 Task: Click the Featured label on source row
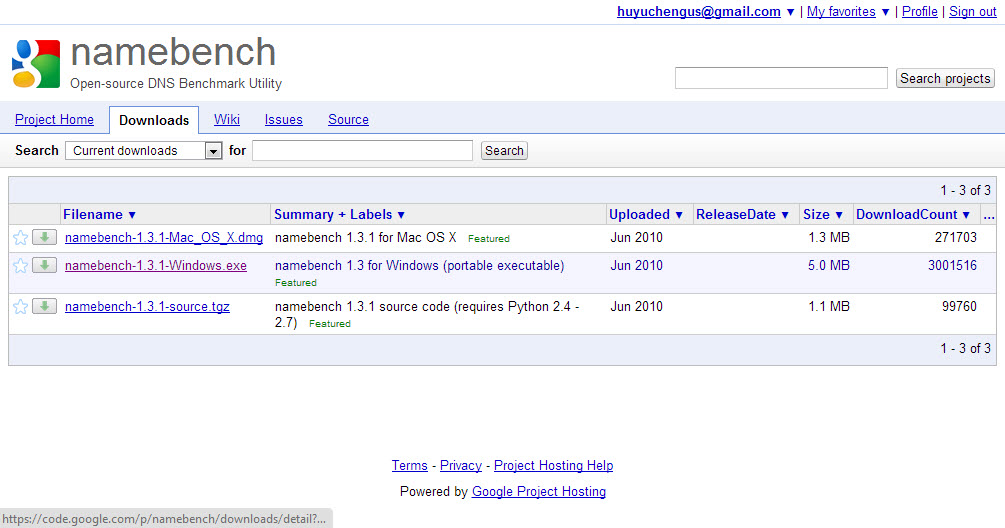(x=329, y=324)
